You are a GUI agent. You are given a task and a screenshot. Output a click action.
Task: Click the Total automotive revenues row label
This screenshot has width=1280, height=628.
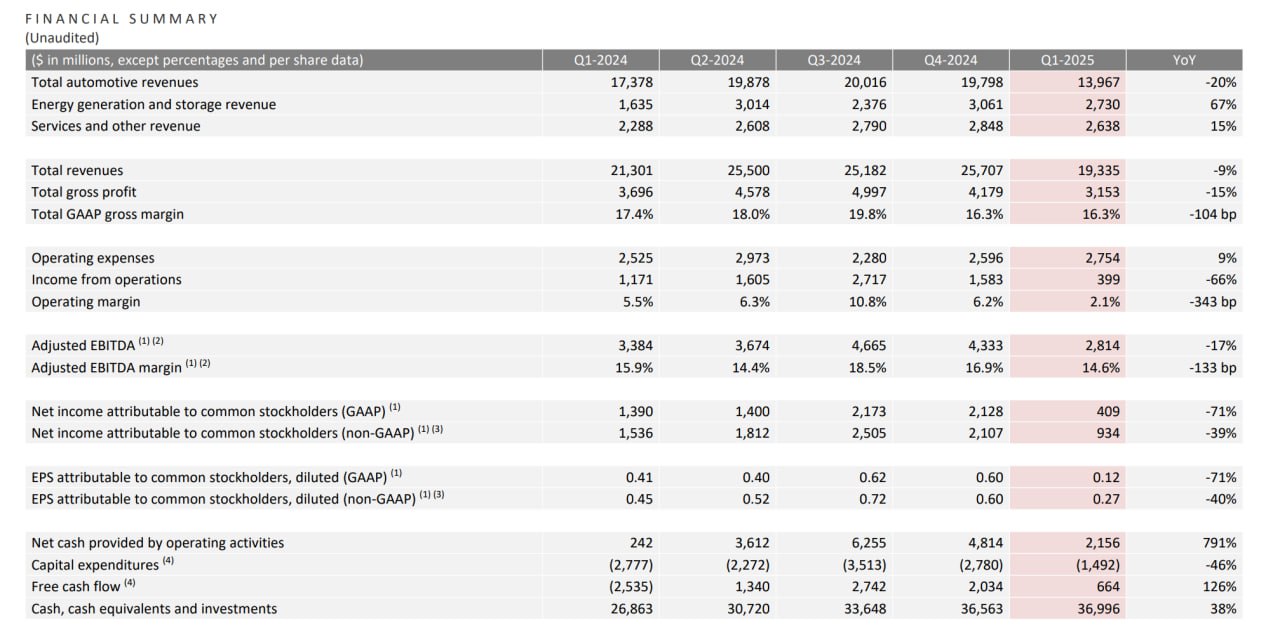pos(115,82)
